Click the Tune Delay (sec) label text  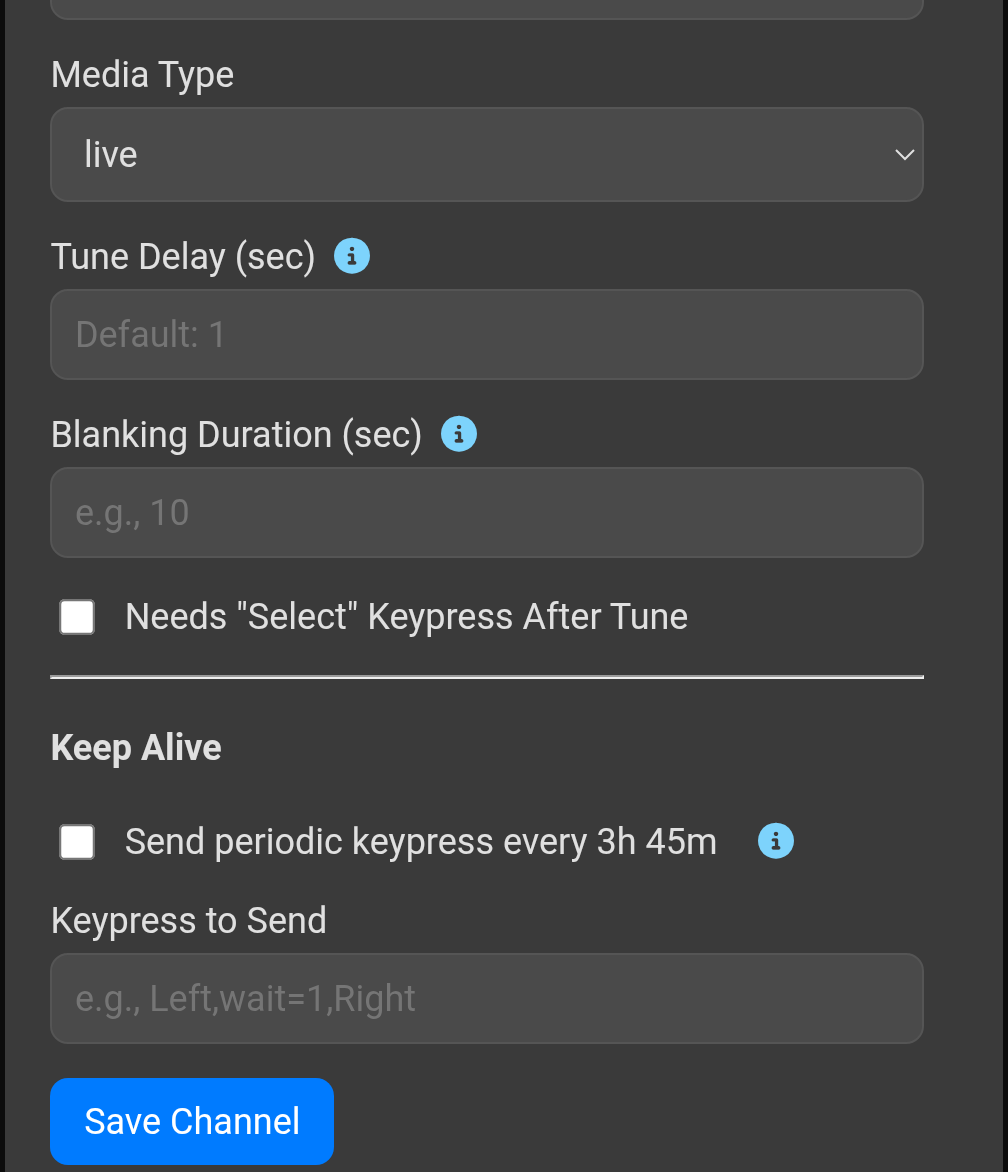click(183, 257)
